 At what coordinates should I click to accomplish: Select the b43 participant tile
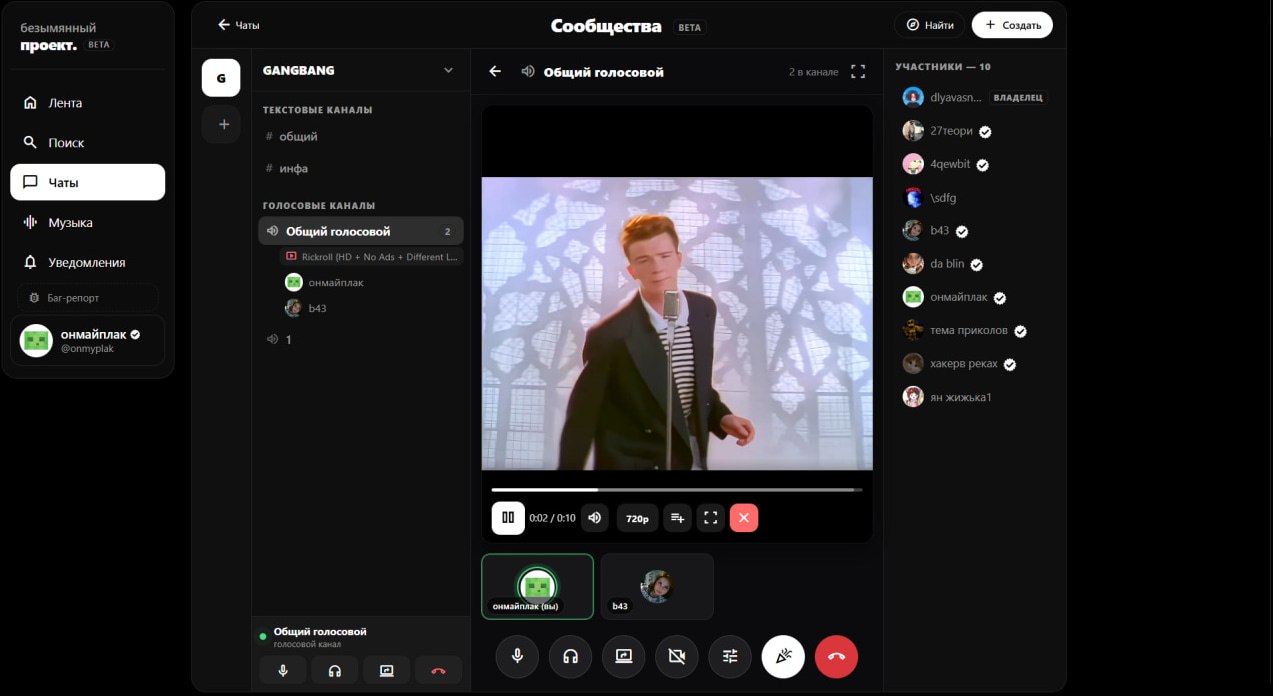tap(657, 586)
